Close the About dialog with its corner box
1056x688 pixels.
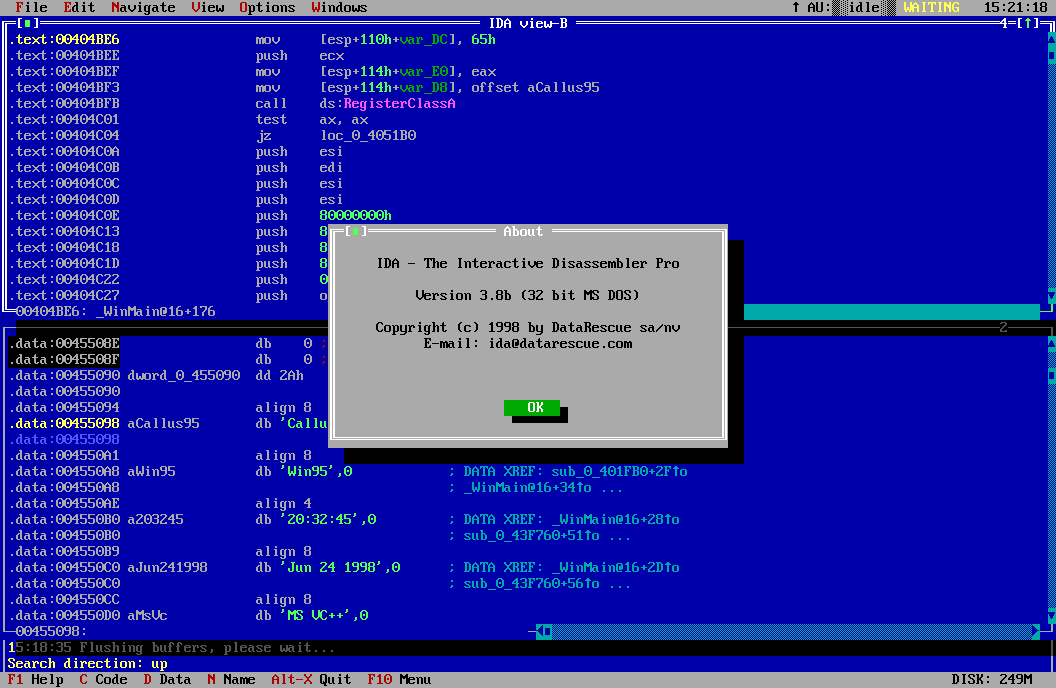pyautogui.click(x=356, y=232)
